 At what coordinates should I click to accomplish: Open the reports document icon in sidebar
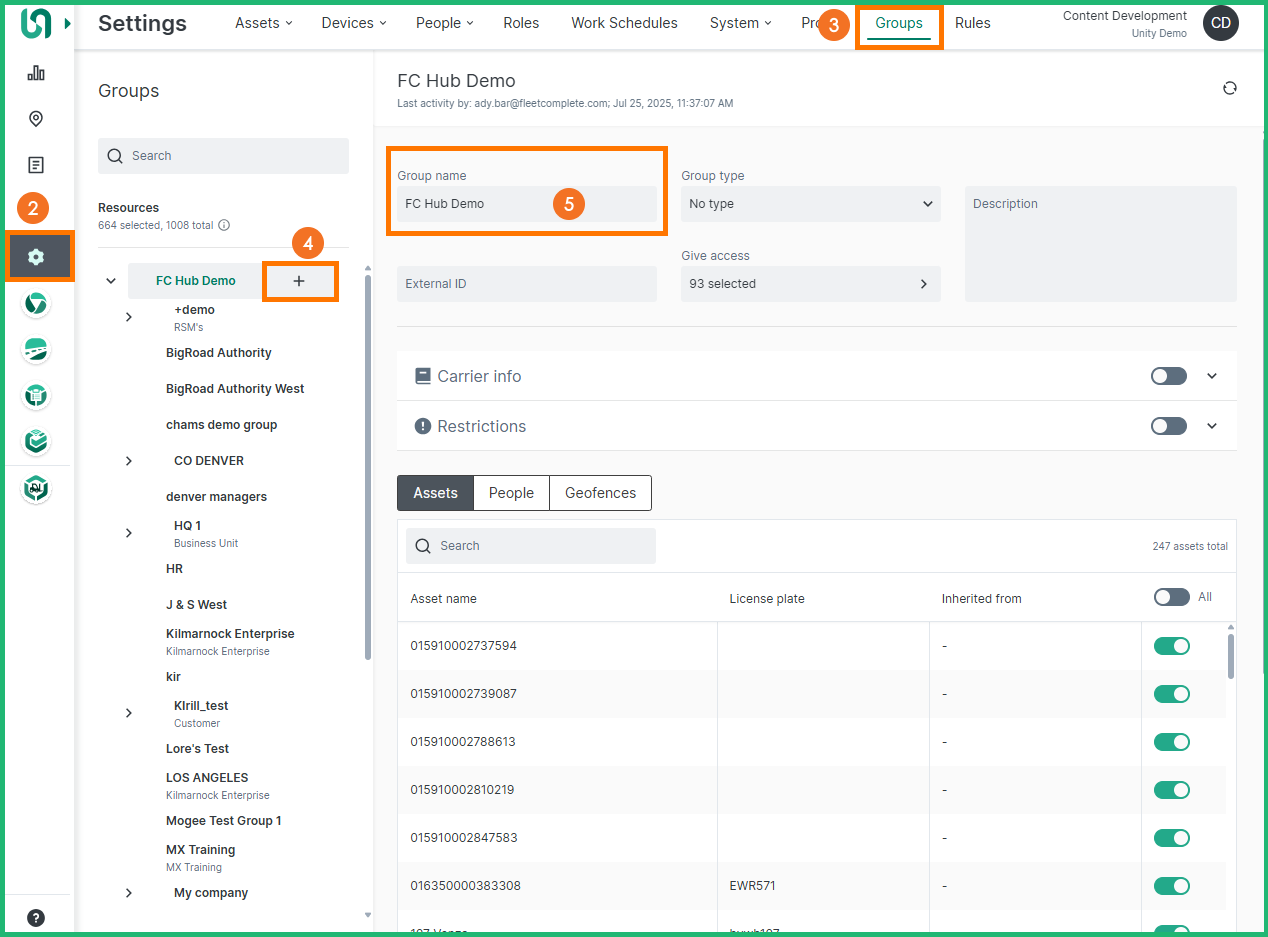pyautogui.click(x=36, y=165)
